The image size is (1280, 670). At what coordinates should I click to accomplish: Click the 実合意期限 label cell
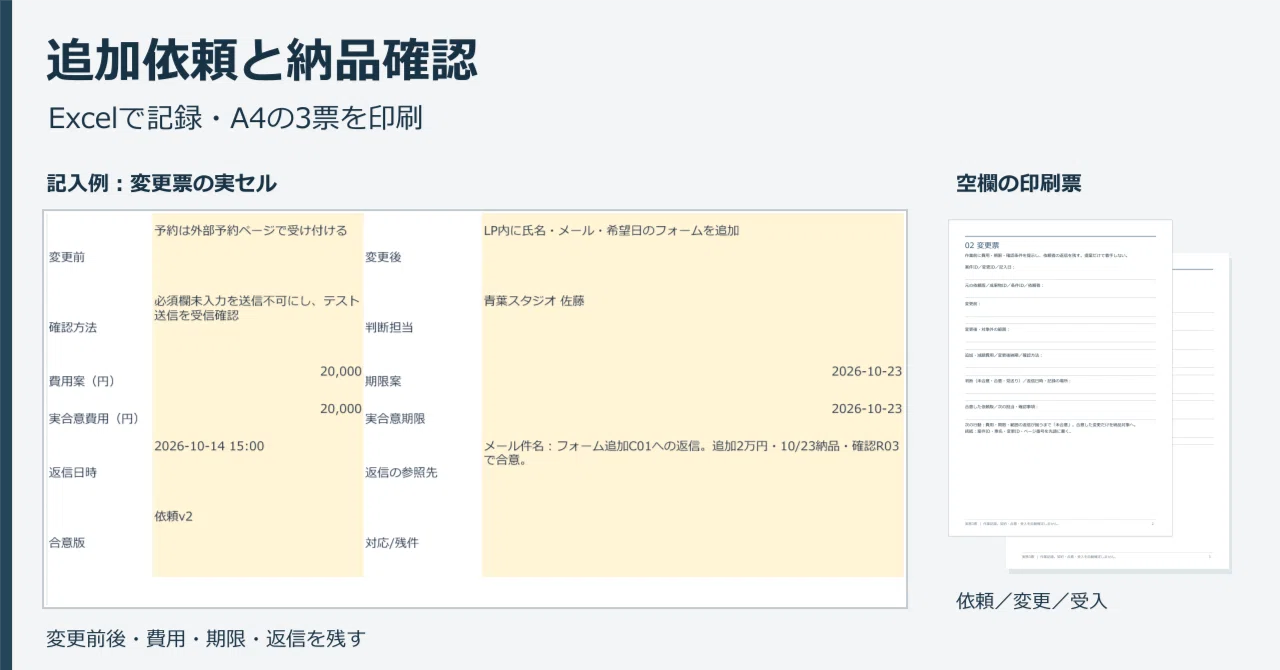click(395, 418)
